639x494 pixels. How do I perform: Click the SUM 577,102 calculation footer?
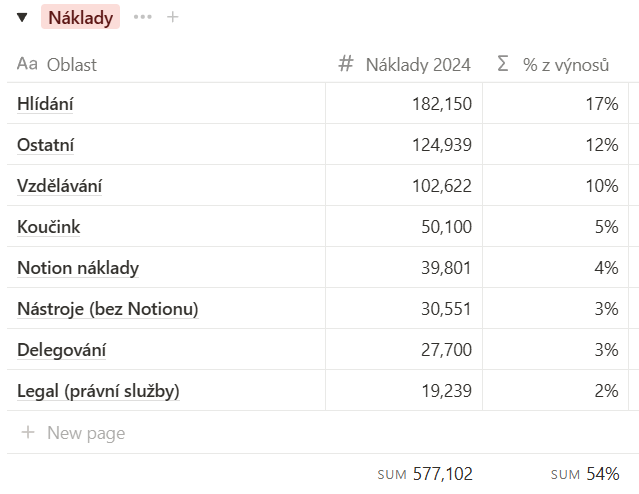click(425, 474)
